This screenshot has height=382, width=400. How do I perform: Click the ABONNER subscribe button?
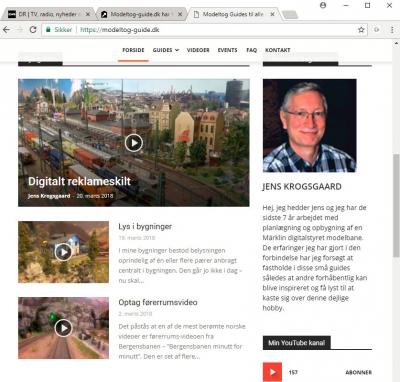point(359,372)
